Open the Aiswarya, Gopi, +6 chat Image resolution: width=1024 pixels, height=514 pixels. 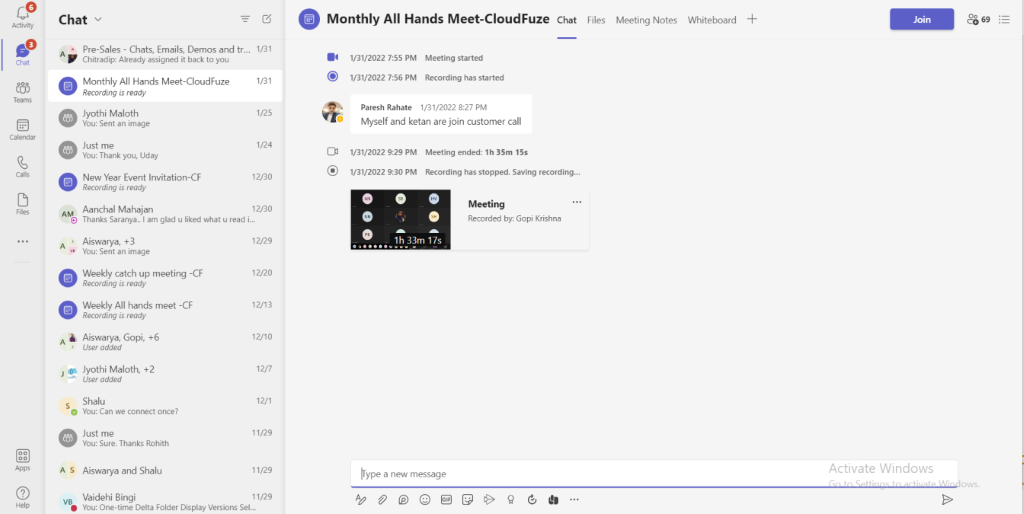click(165, 342)
